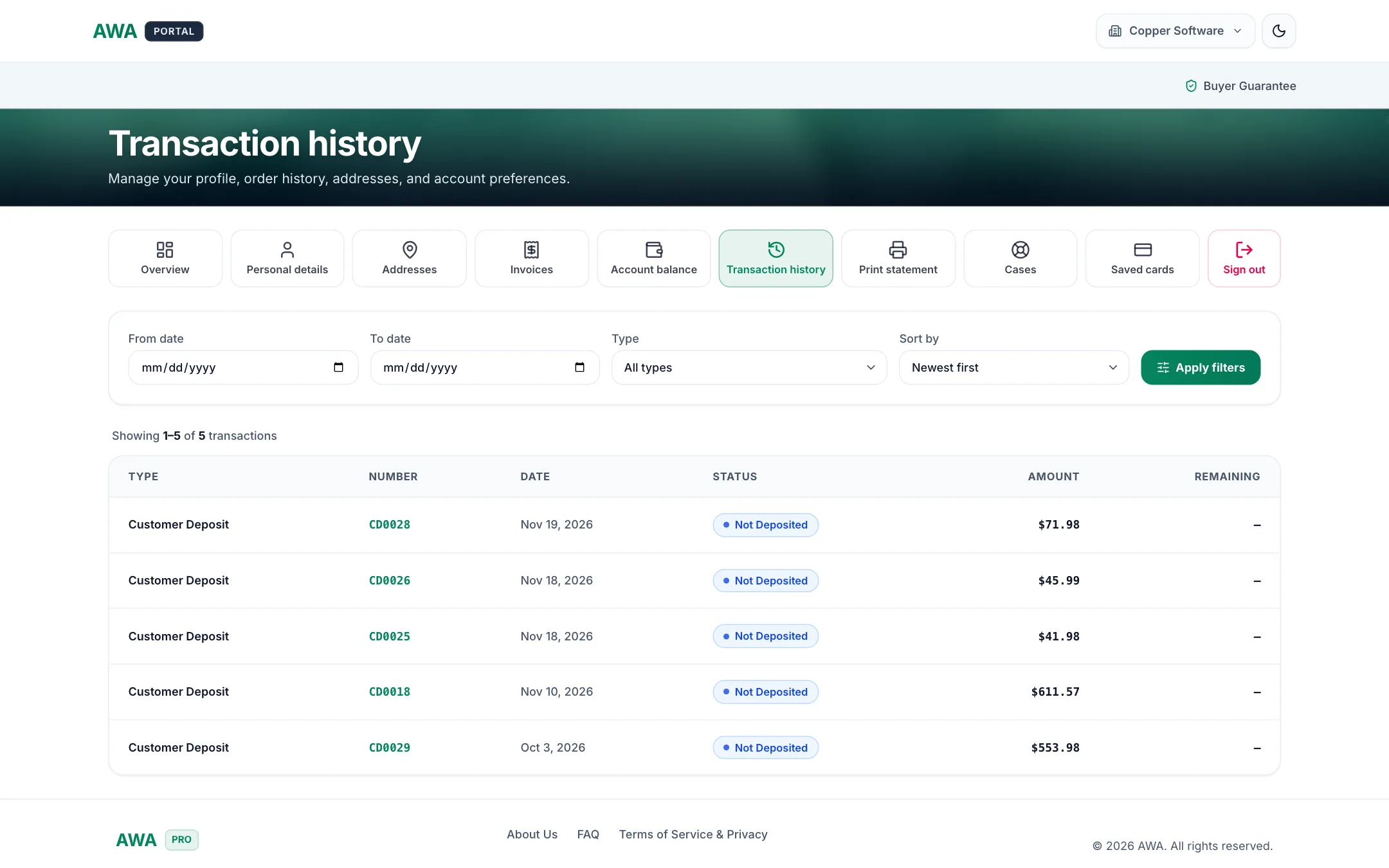Toggle dark mode with the moon icon

(x=1278, y=31)
